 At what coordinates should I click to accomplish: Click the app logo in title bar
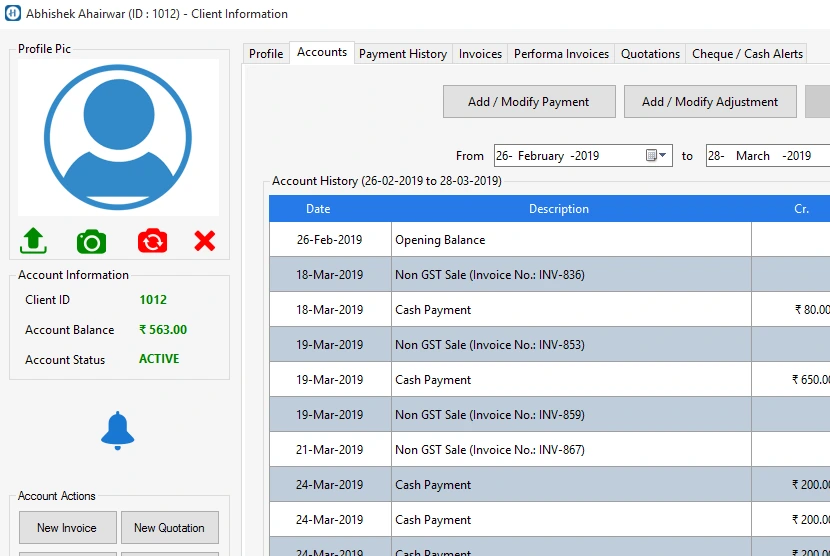(13, 14)
